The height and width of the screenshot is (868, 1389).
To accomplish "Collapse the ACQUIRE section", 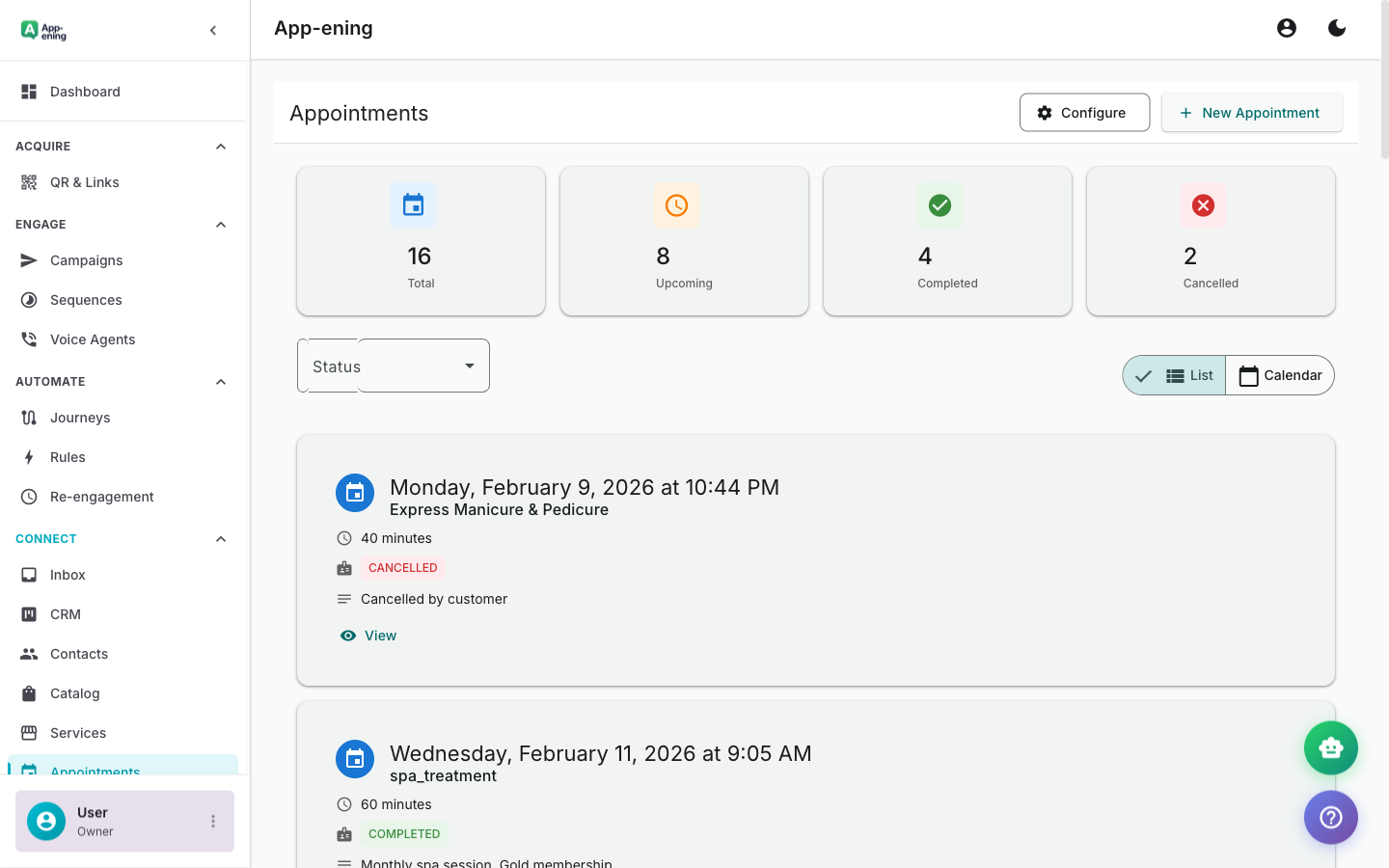I will [221, 146].
